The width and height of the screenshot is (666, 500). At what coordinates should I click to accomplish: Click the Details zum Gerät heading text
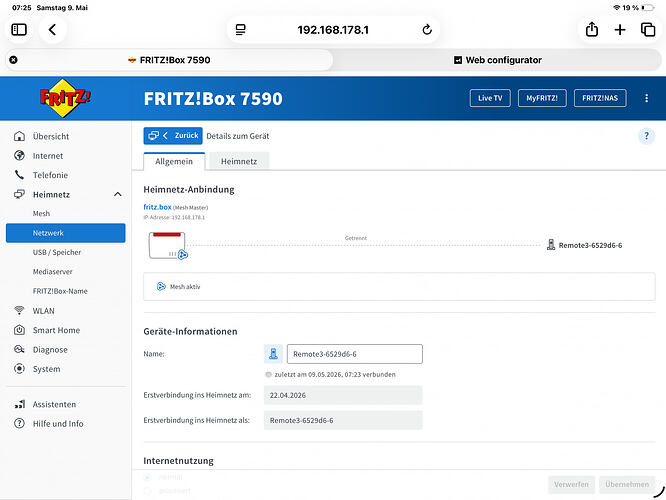pyautogui.click(x=238, y=136)
